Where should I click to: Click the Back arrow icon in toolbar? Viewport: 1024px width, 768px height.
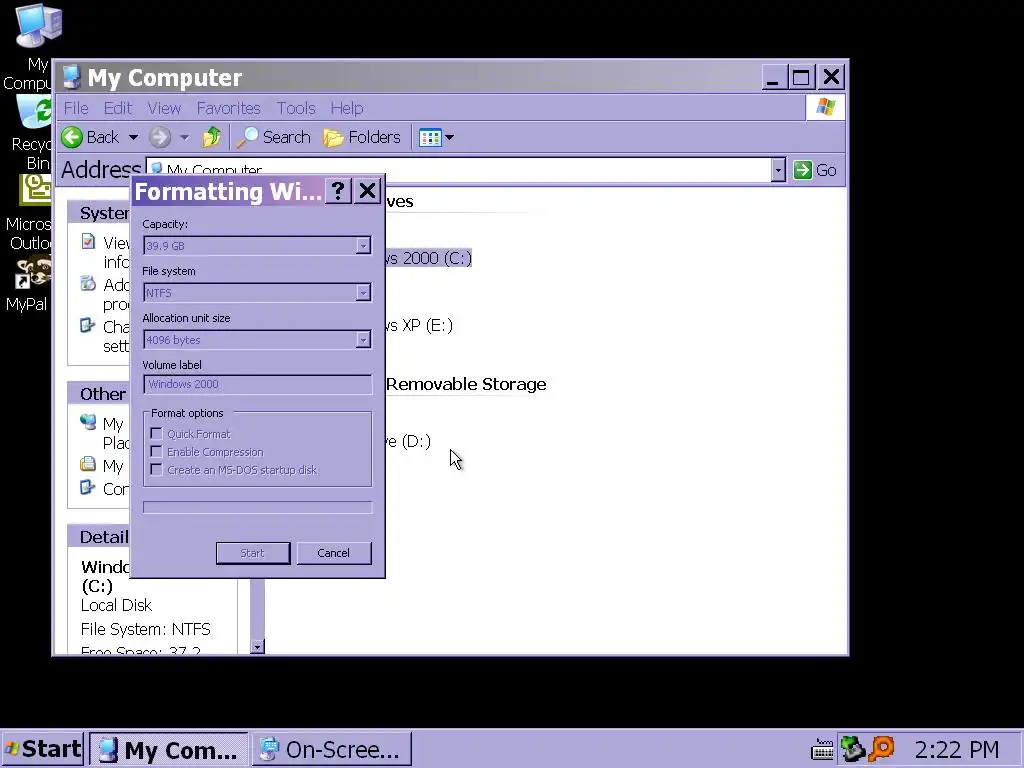point(72,137)
